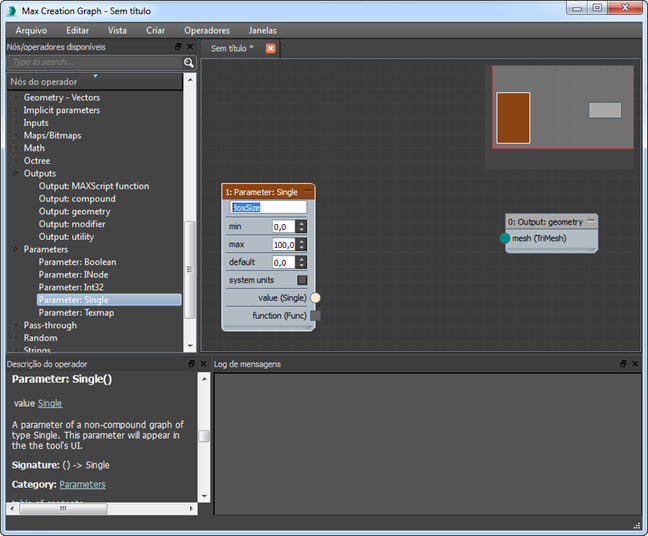Click the mesh (TriMesh) input connector
Viewport: 648px width, 536px height.
coord(505,238)
